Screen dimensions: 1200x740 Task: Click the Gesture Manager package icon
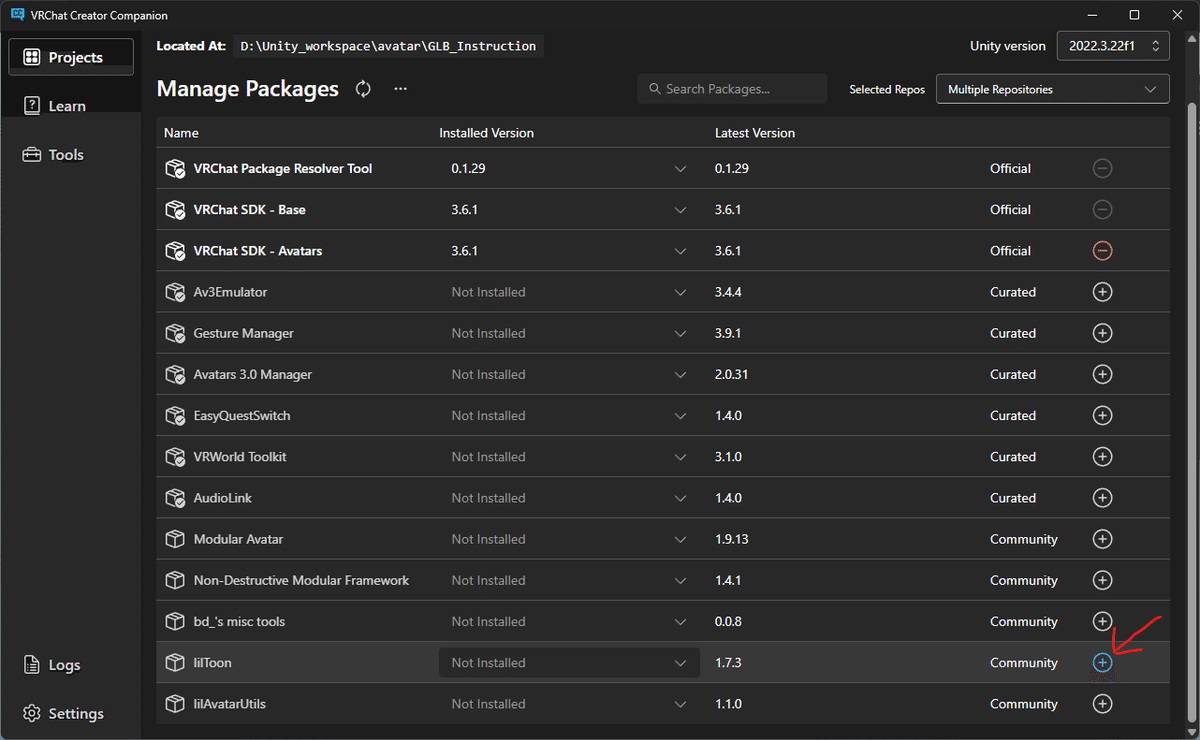(175, 333)
